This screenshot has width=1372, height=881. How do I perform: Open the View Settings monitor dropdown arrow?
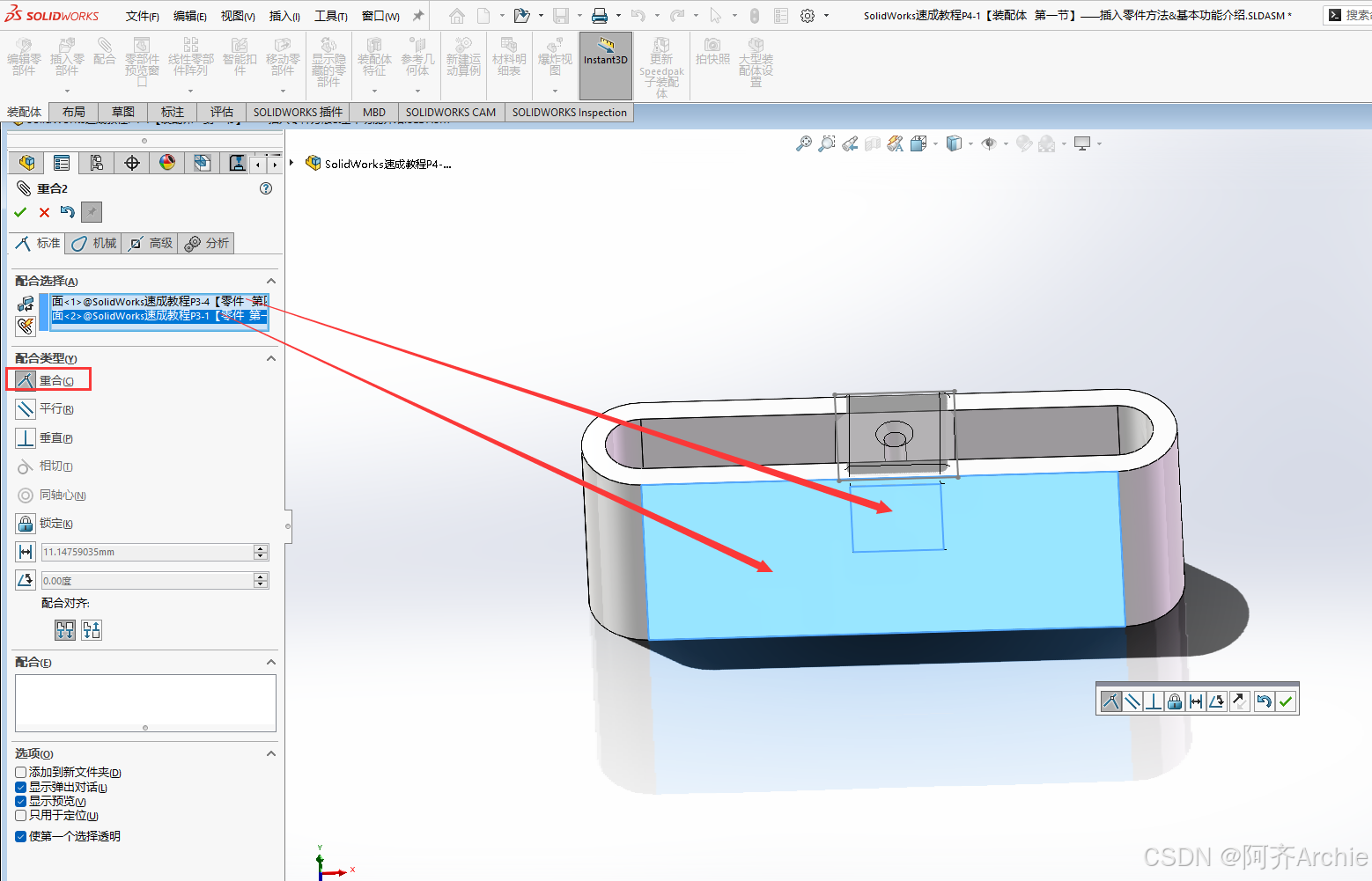point(1099,143)
